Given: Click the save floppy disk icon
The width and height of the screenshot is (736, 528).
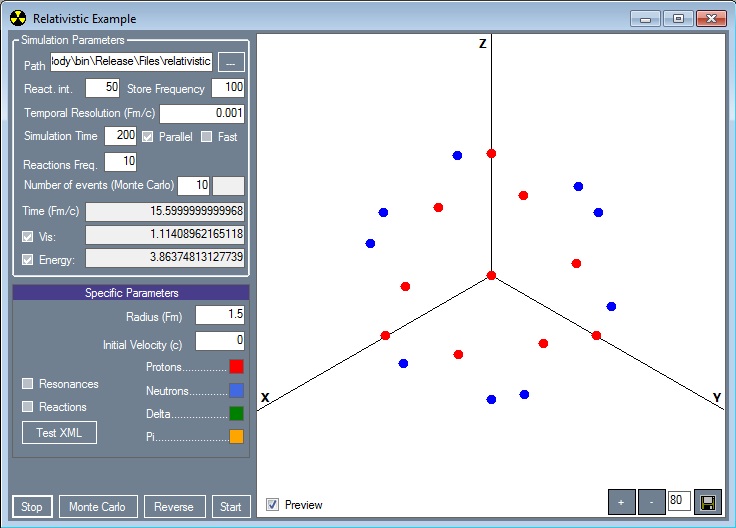Looking at the screenshot, I should click(x=707, y=502).
